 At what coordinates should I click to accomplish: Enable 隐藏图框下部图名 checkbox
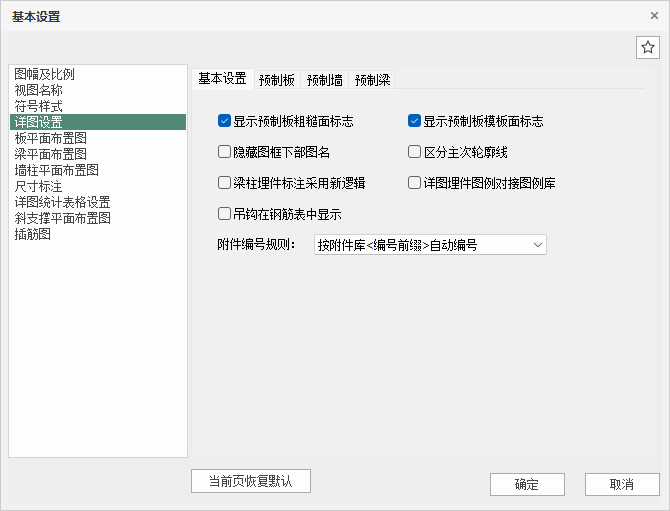click(x=224, y=152)
